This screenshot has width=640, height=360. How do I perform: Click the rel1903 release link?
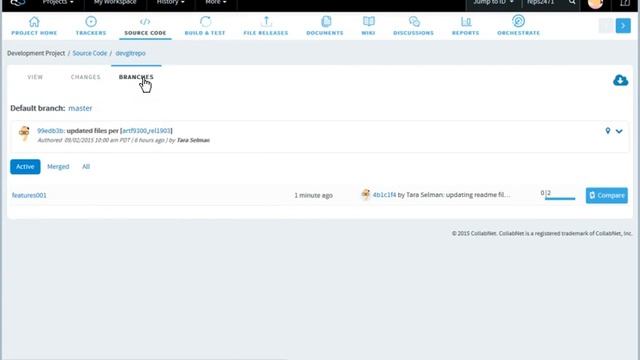[x=159, y=131]
